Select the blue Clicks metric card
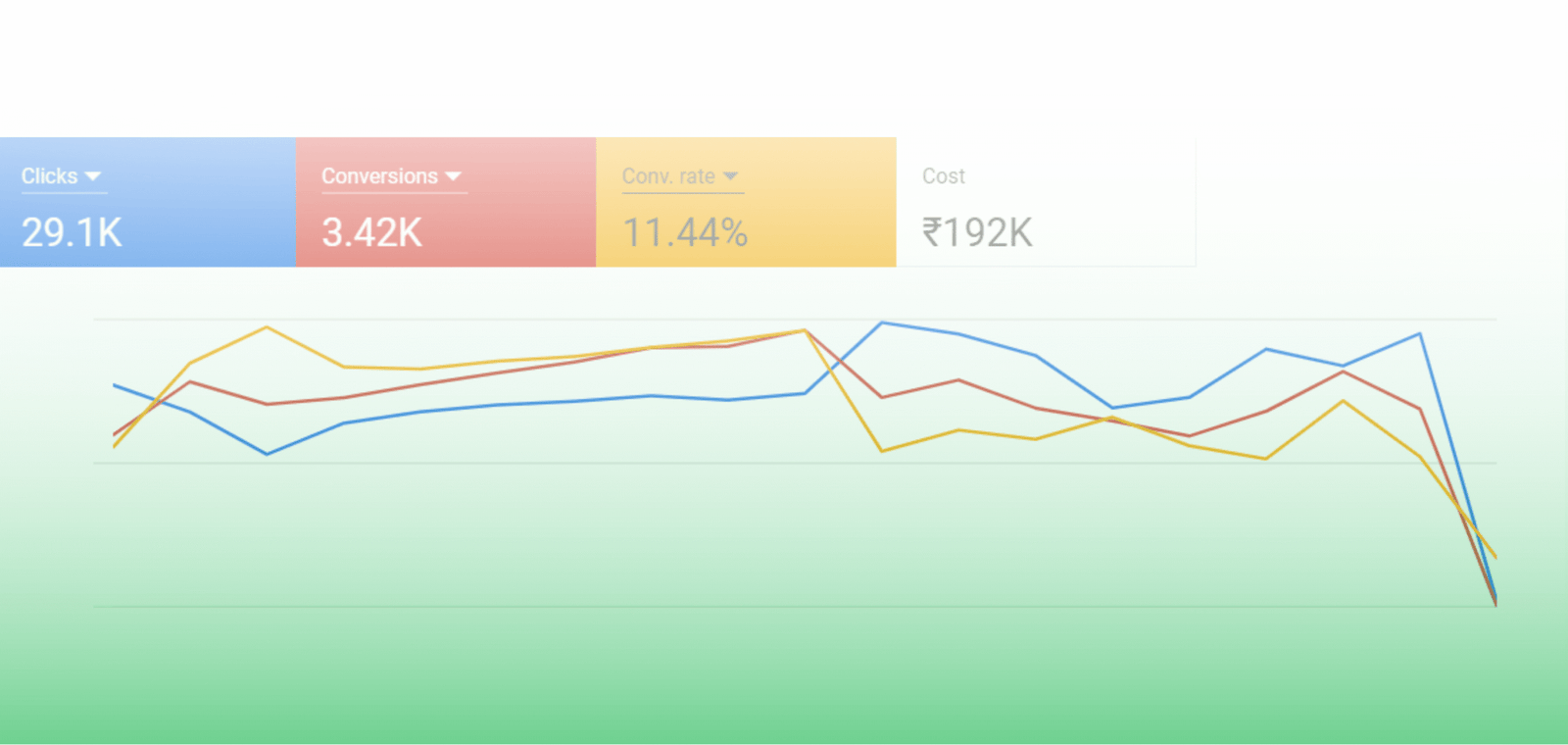 point(147,201)
